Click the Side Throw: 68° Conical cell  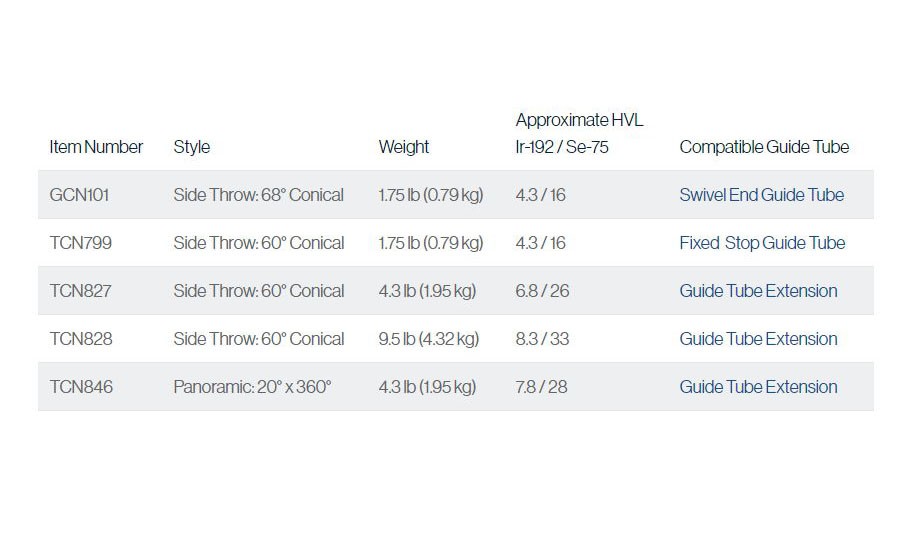pyautogui.click(x=258, y=195)
